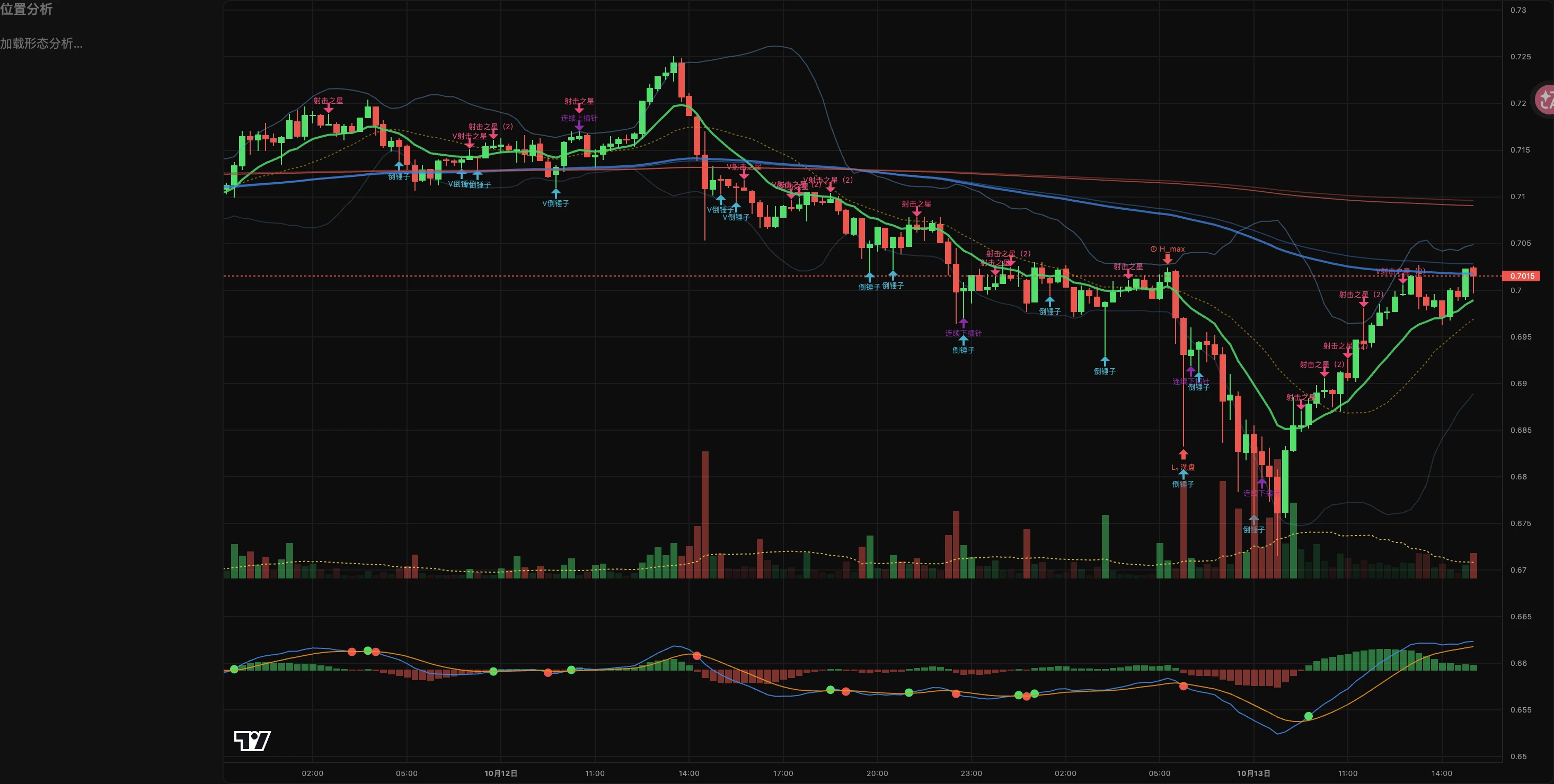
Task: Select the 0.69 price level label
Action: tap(1518, 384)
